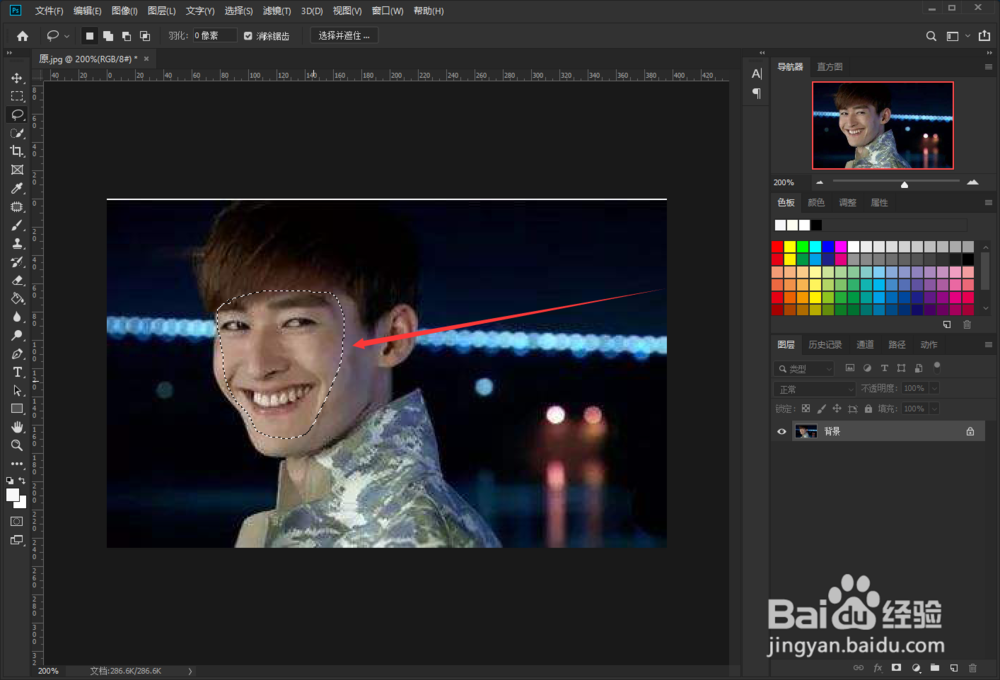
Task: Expand status bar info arrow
Action: [190, 671]
